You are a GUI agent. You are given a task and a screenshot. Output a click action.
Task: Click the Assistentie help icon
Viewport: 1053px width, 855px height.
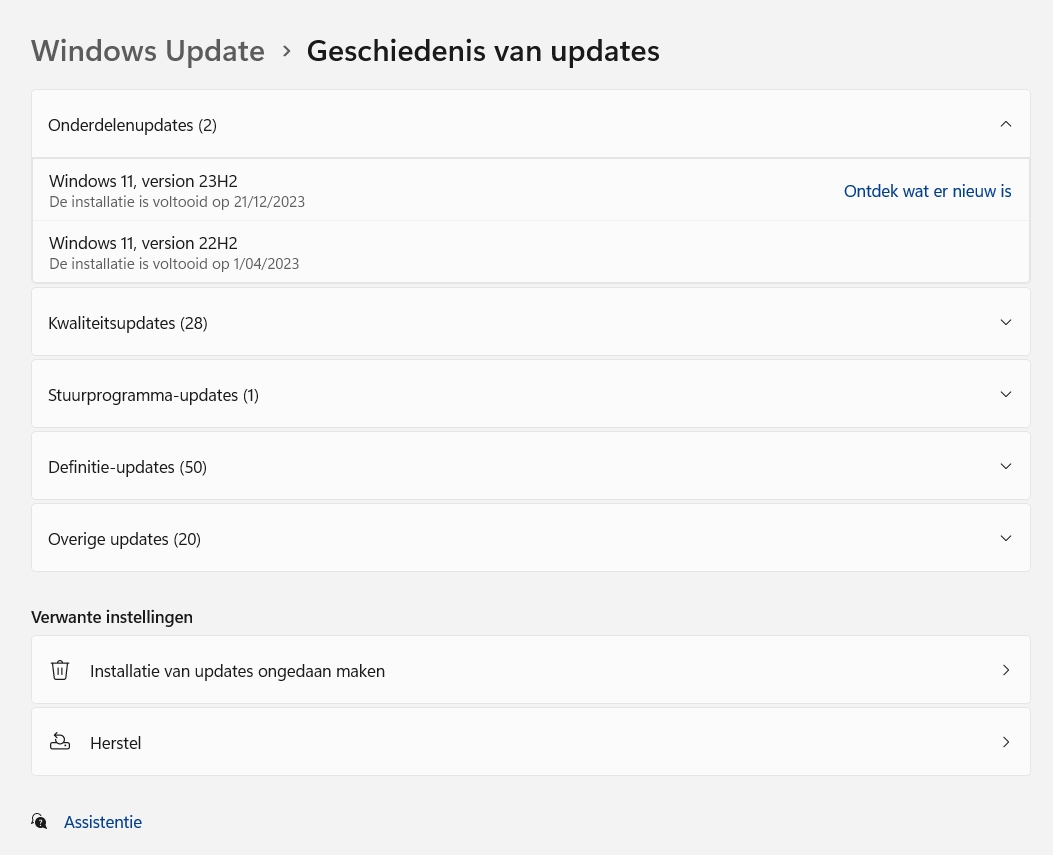(39, 821)
